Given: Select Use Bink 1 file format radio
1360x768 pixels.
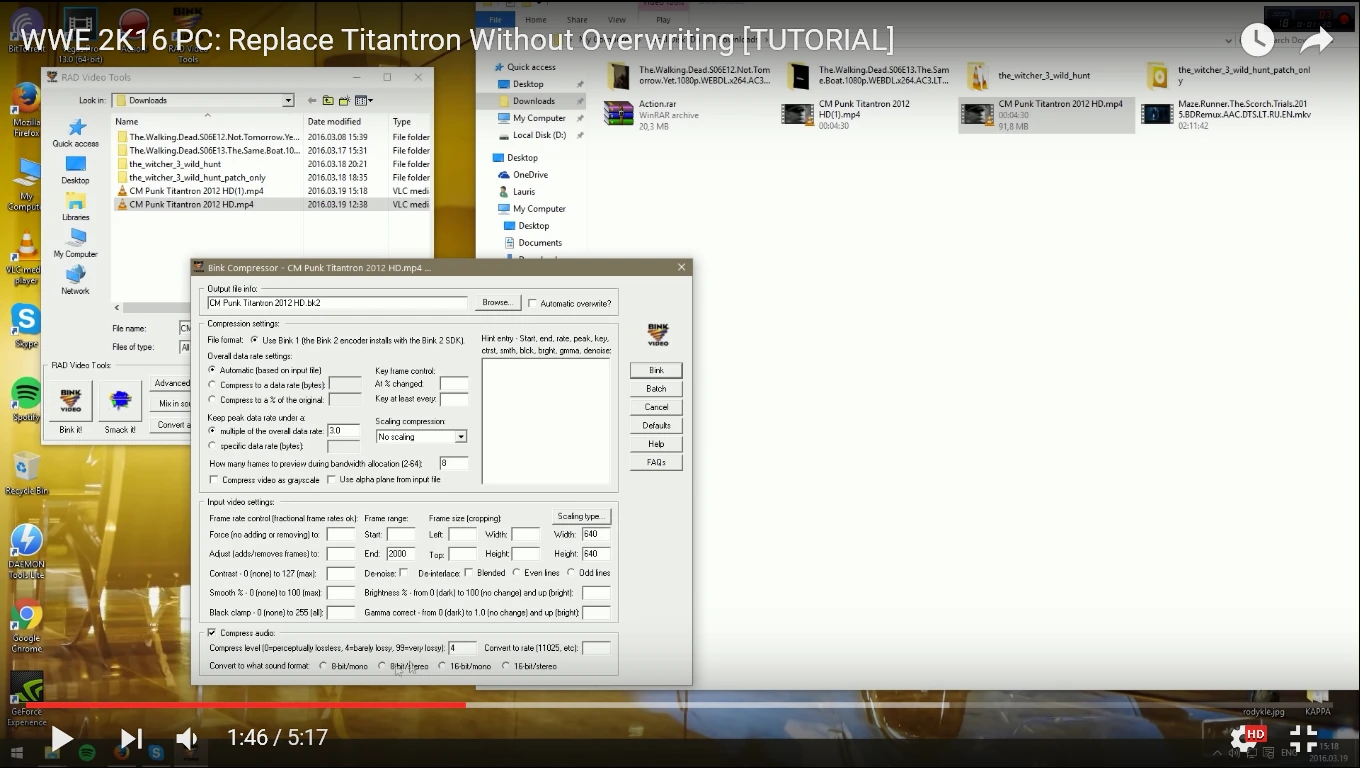Looking at the screenshot, I should [x=255, y=340].
